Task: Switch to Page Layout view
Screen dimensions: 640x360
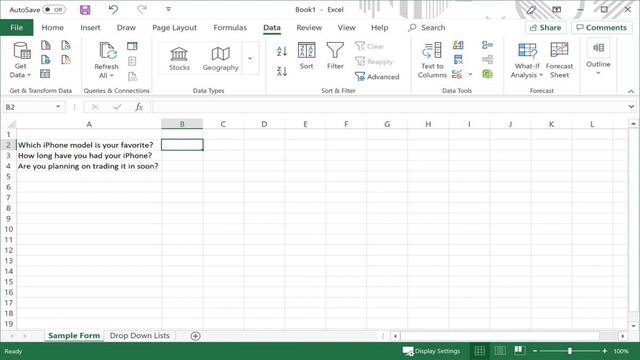Action: point(500,351)
